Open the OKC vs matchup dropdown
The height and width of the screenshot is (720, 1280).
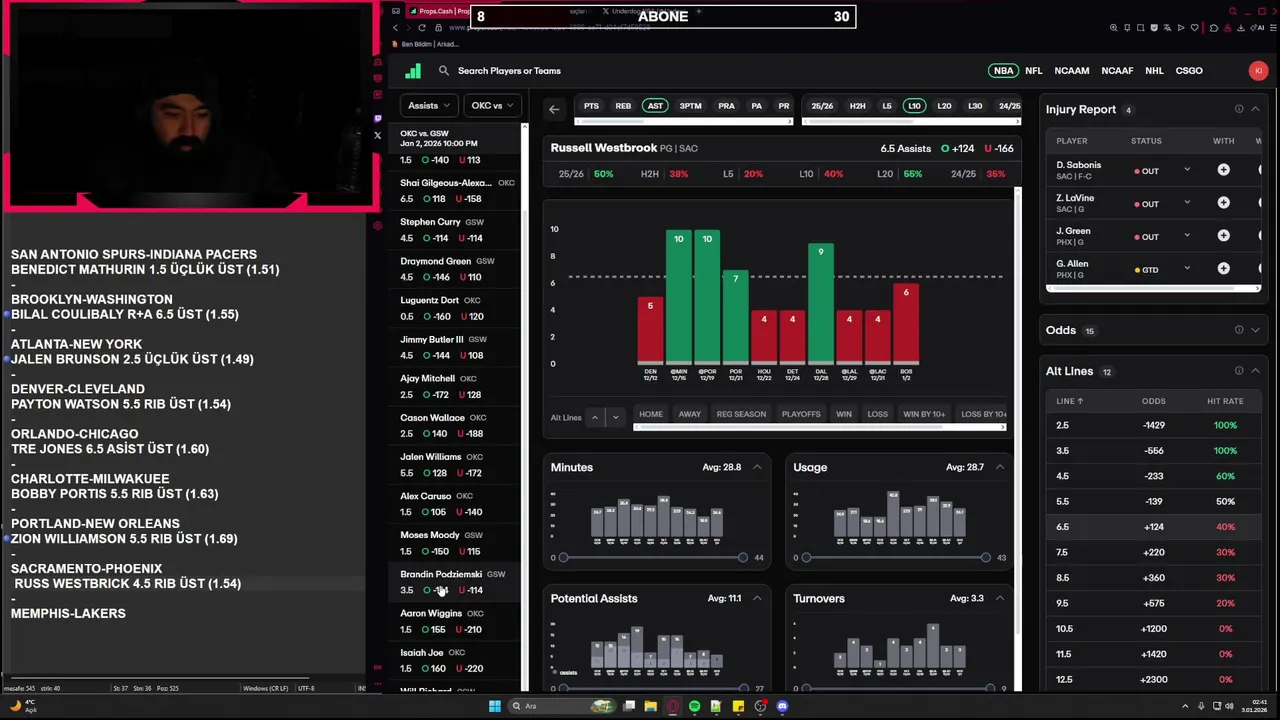(492, 105)
